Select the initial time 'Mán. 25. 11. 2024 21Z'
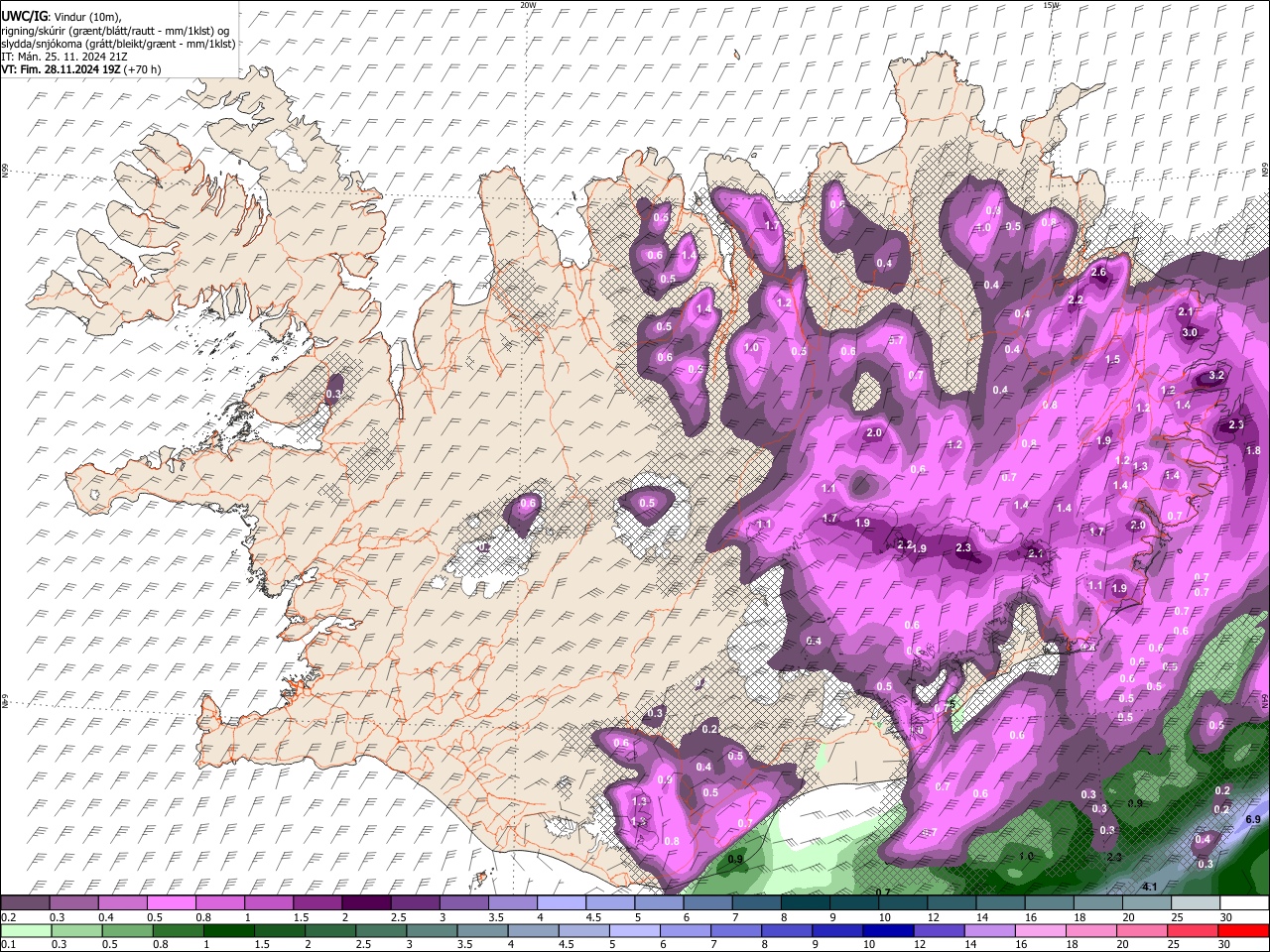Viewport: 1270px width, 952px height. pyautogui.click(x=71, y=57)
